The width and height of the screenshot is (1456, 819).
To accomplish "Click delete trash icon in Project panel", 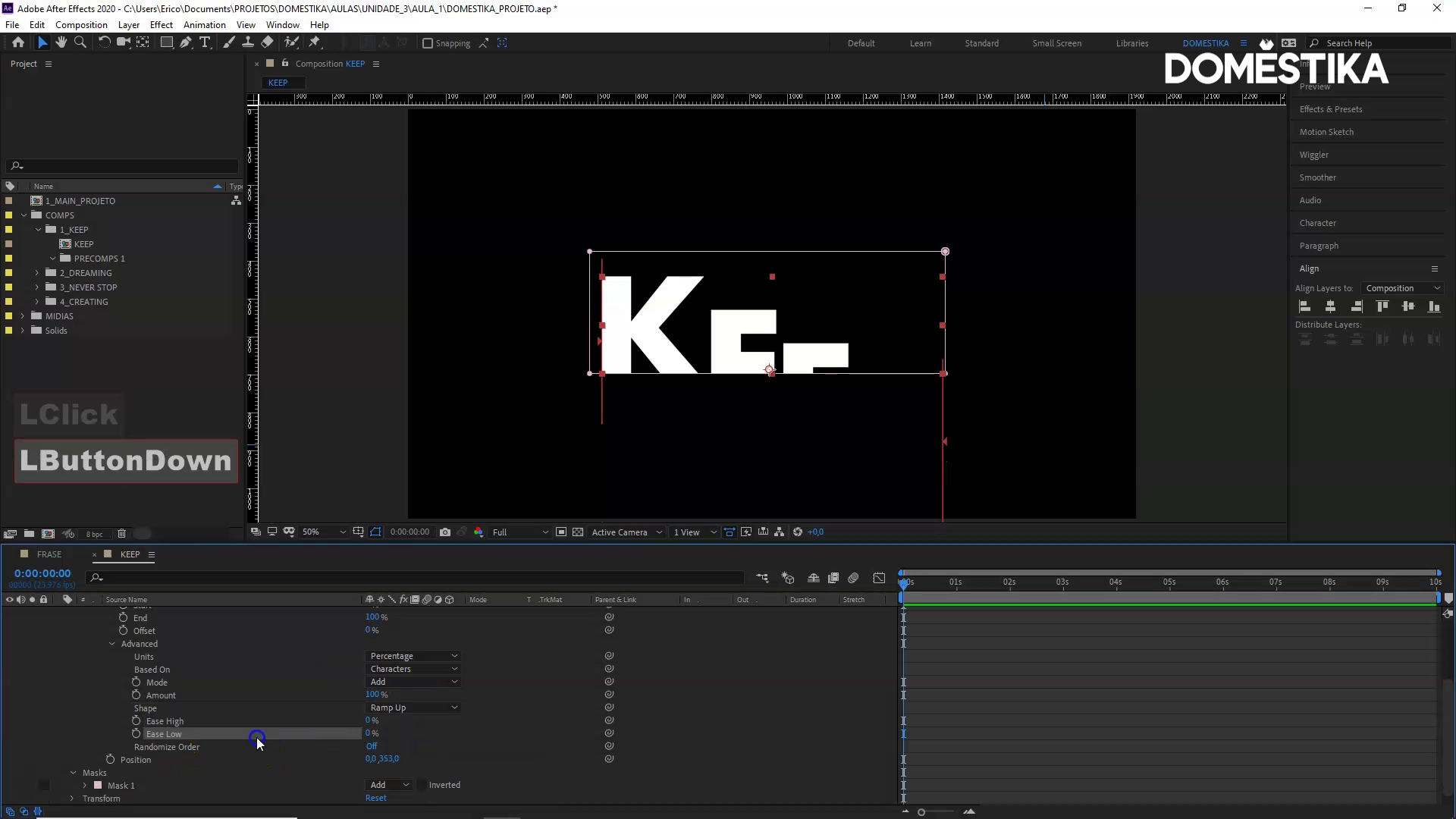I will [x=121, y=534].
